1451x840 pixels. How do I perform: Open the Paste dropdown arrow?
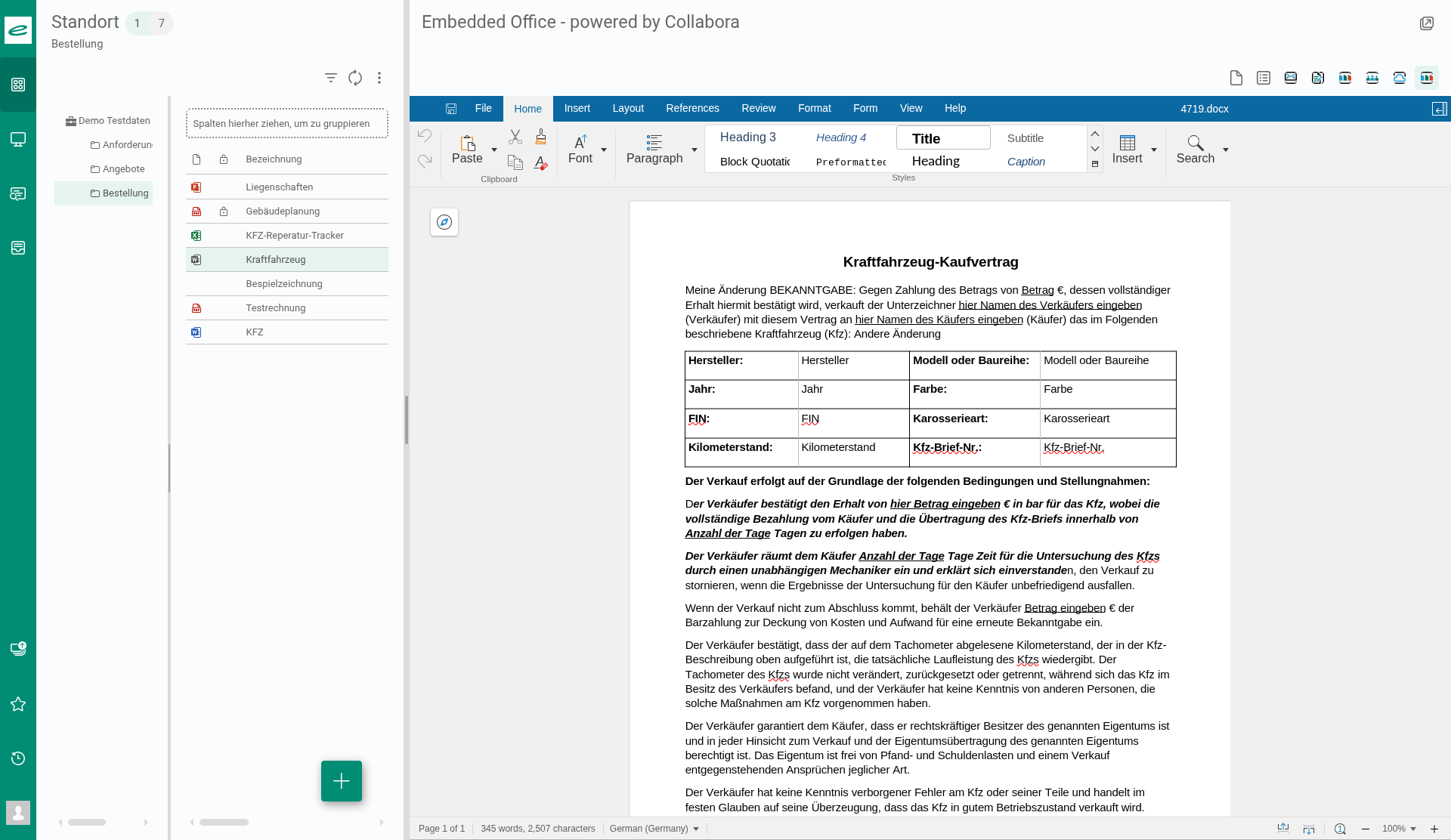pyautogui.click(x=494, y=150)
